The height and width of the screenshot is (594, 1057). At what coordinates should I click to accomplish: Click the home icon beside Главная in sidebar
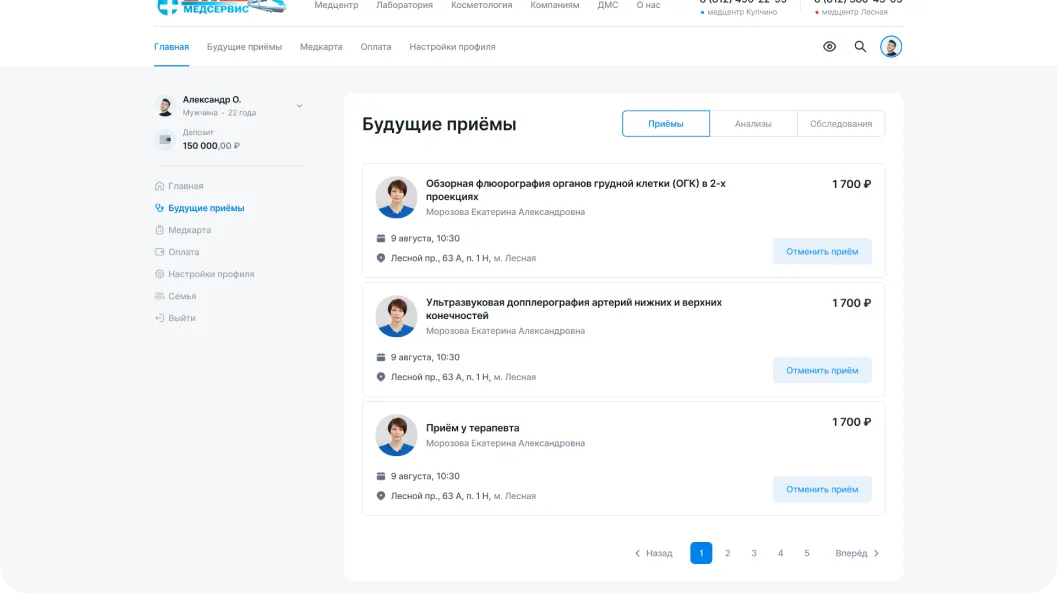tap(159, 186)
